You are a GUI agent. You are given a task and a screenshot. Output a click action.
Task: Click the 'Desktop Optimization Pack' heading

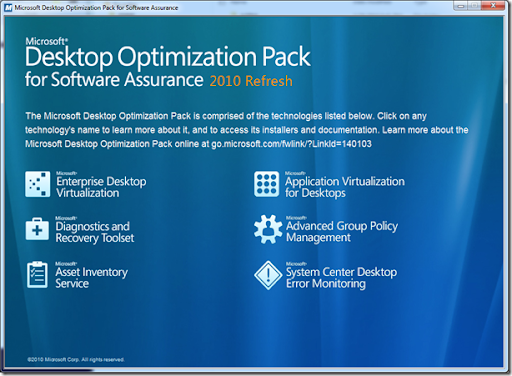point(168,57)
